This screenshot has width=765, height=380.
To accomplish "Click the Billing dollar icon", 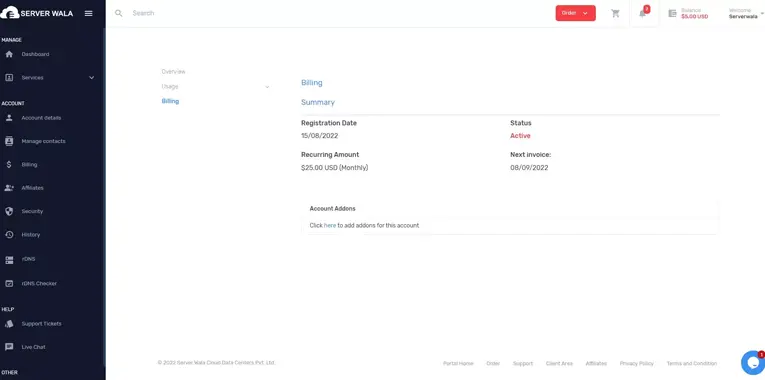I will [9, 164].
